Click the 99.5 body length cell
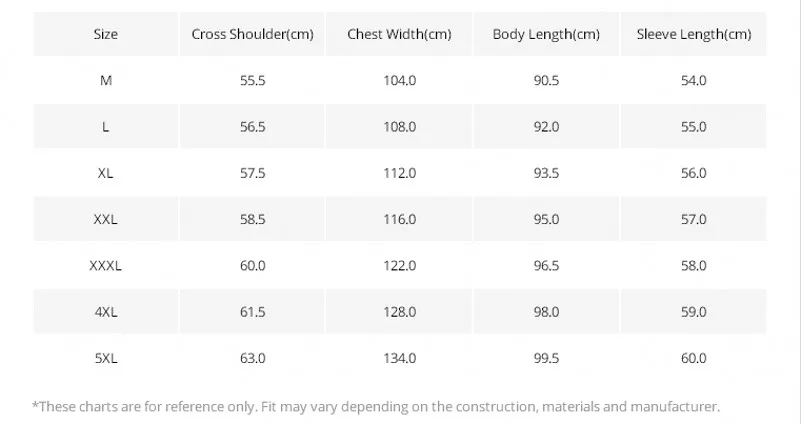This screenshot has height=424, width=801. click(546, 358)
